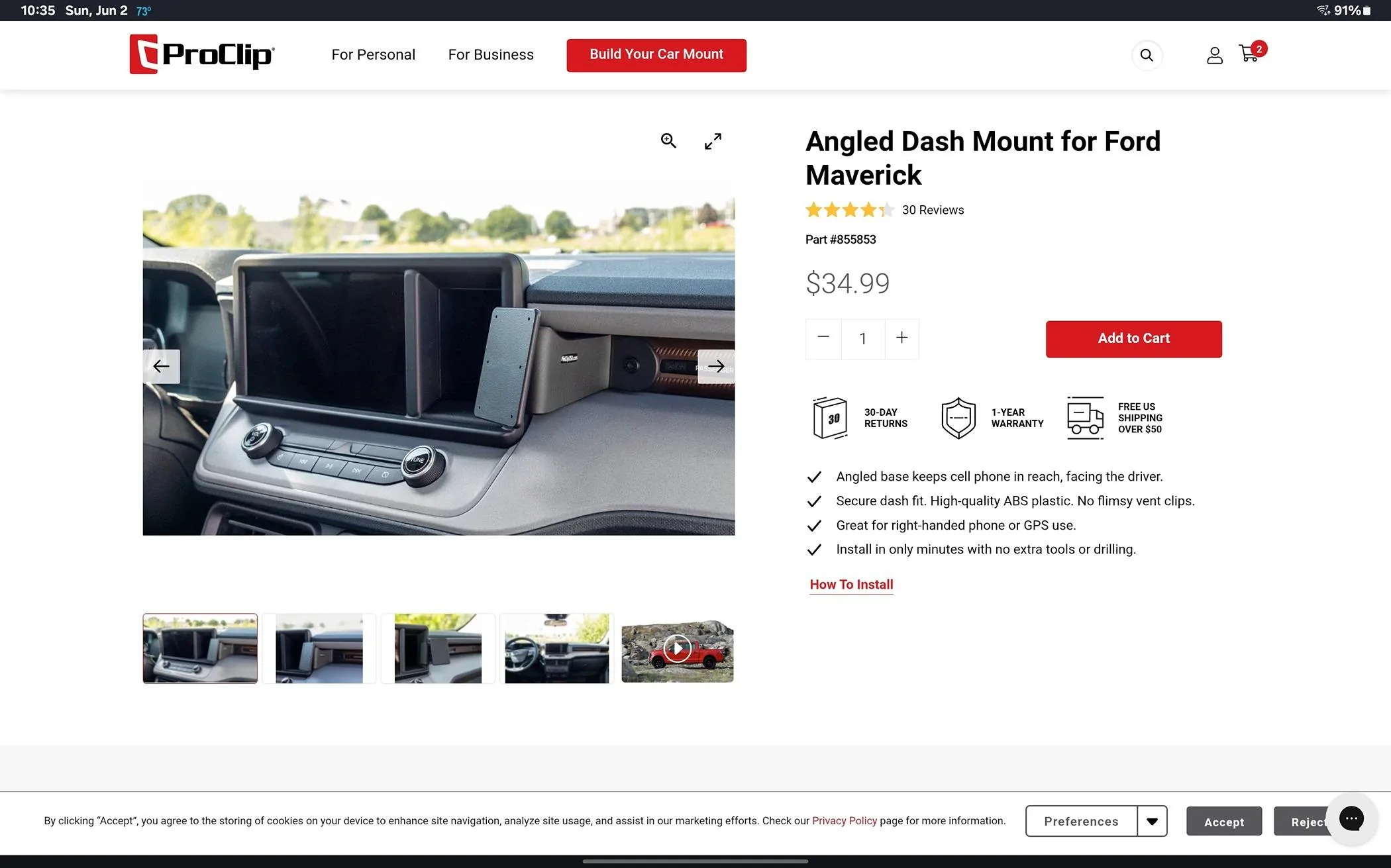Open the search magnifier icon
This screenshot has width=1391, height=868.
[1147, 56]
